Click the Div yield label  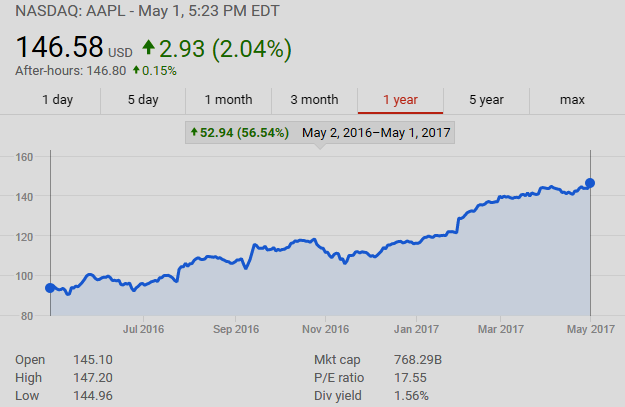(x=338, y=396)
